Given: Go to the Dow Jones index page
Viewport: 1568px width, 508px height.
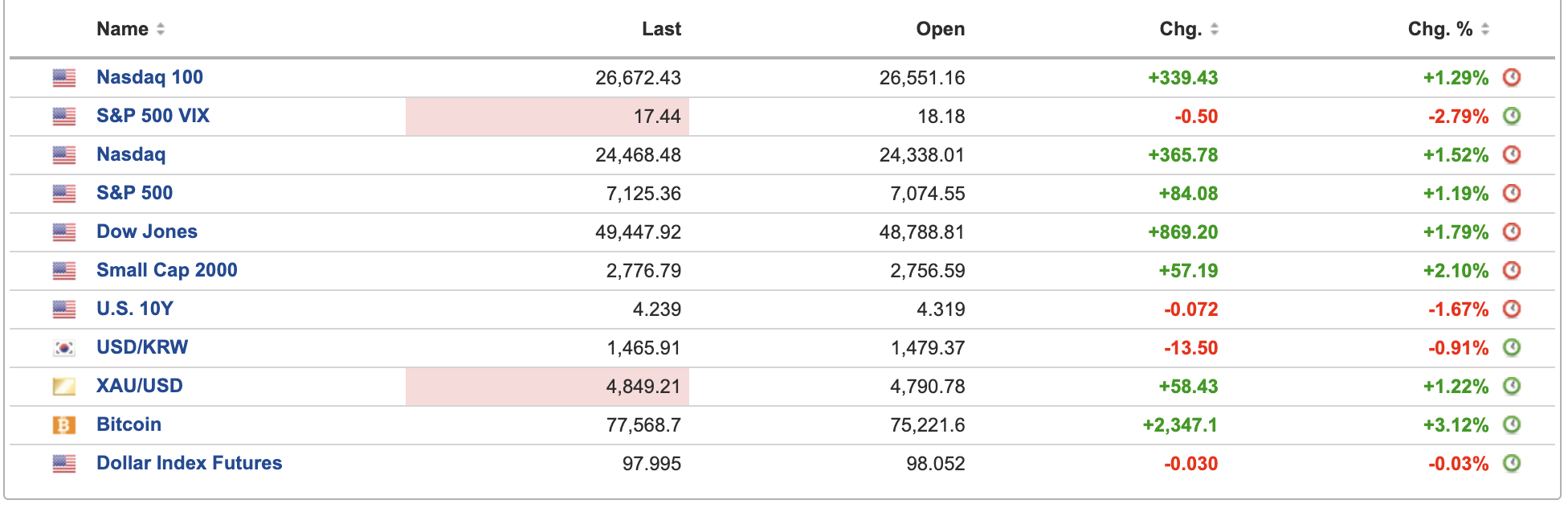Looking at the screenshot, I should click(147, 232).
